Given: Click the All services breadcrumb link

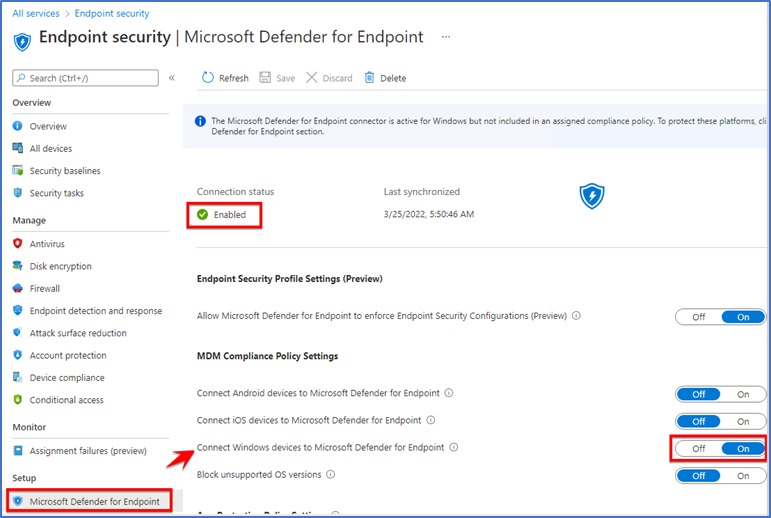Looking at the screenshot, I should 36,13.
